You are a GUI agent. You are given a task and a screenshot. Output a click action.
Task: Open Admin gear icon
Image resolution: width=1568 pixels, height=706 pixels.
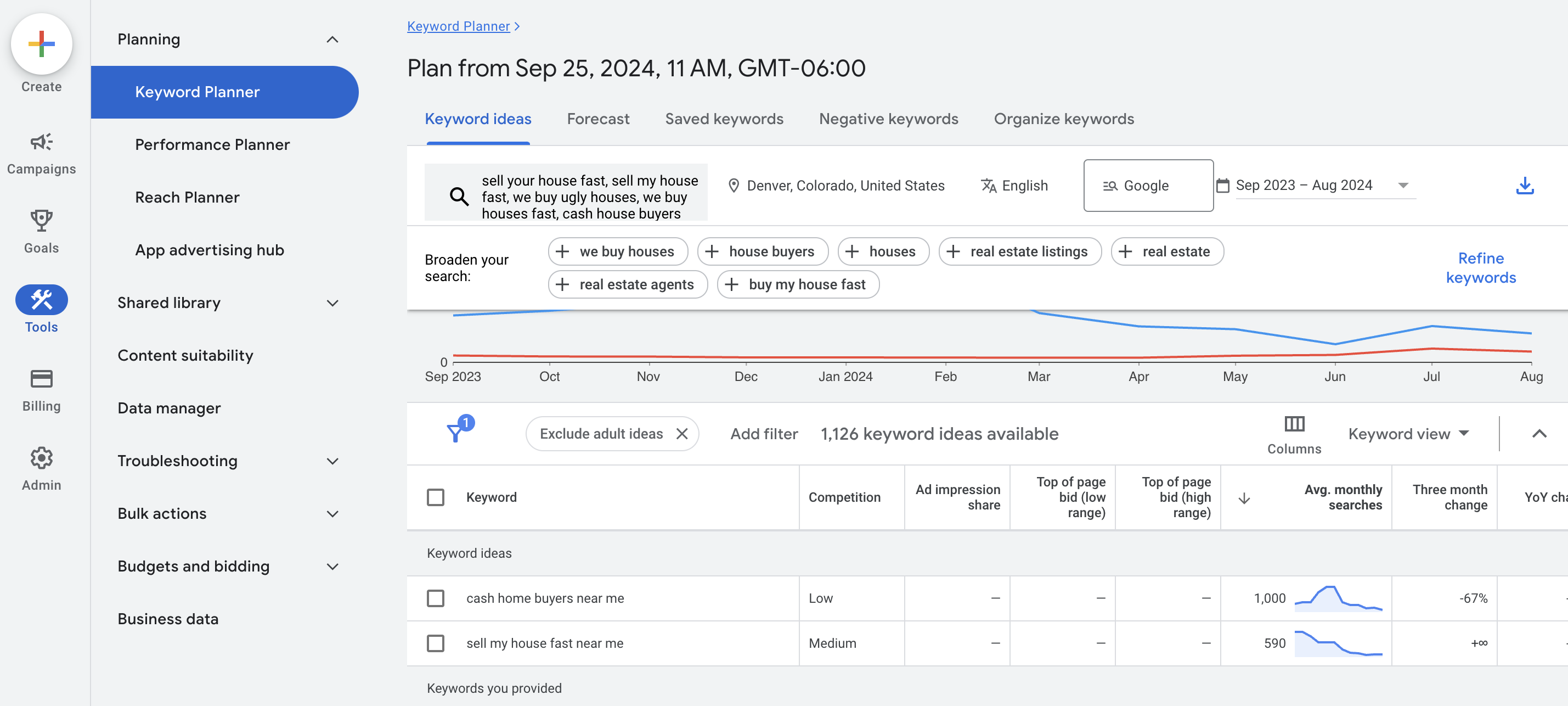click(x=41, y=458)
